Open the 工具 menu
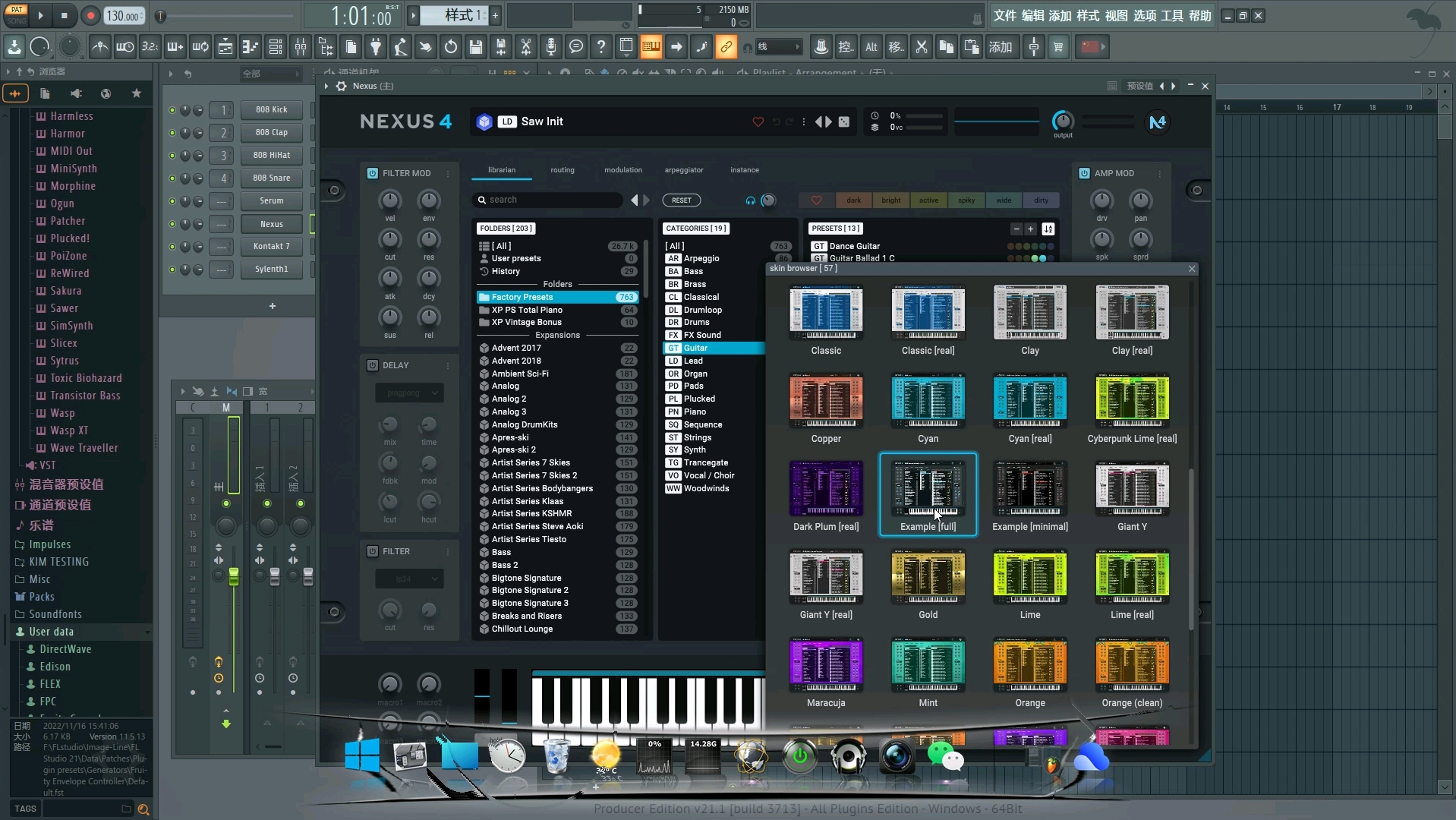This screenshot has height=820, width=1456. point(1171,16)
